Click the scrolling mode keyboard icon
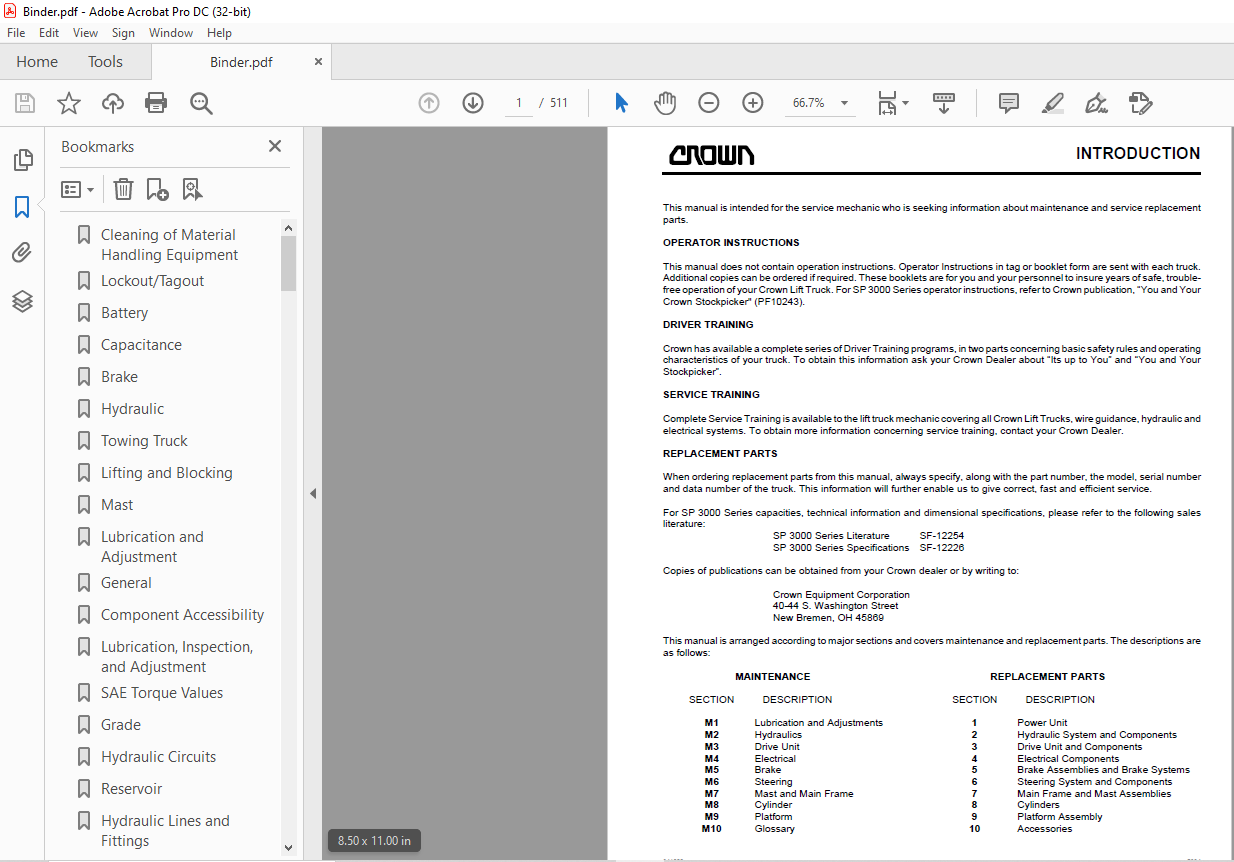This screenshot has height=862, width=1234. (x=944, y=103)
